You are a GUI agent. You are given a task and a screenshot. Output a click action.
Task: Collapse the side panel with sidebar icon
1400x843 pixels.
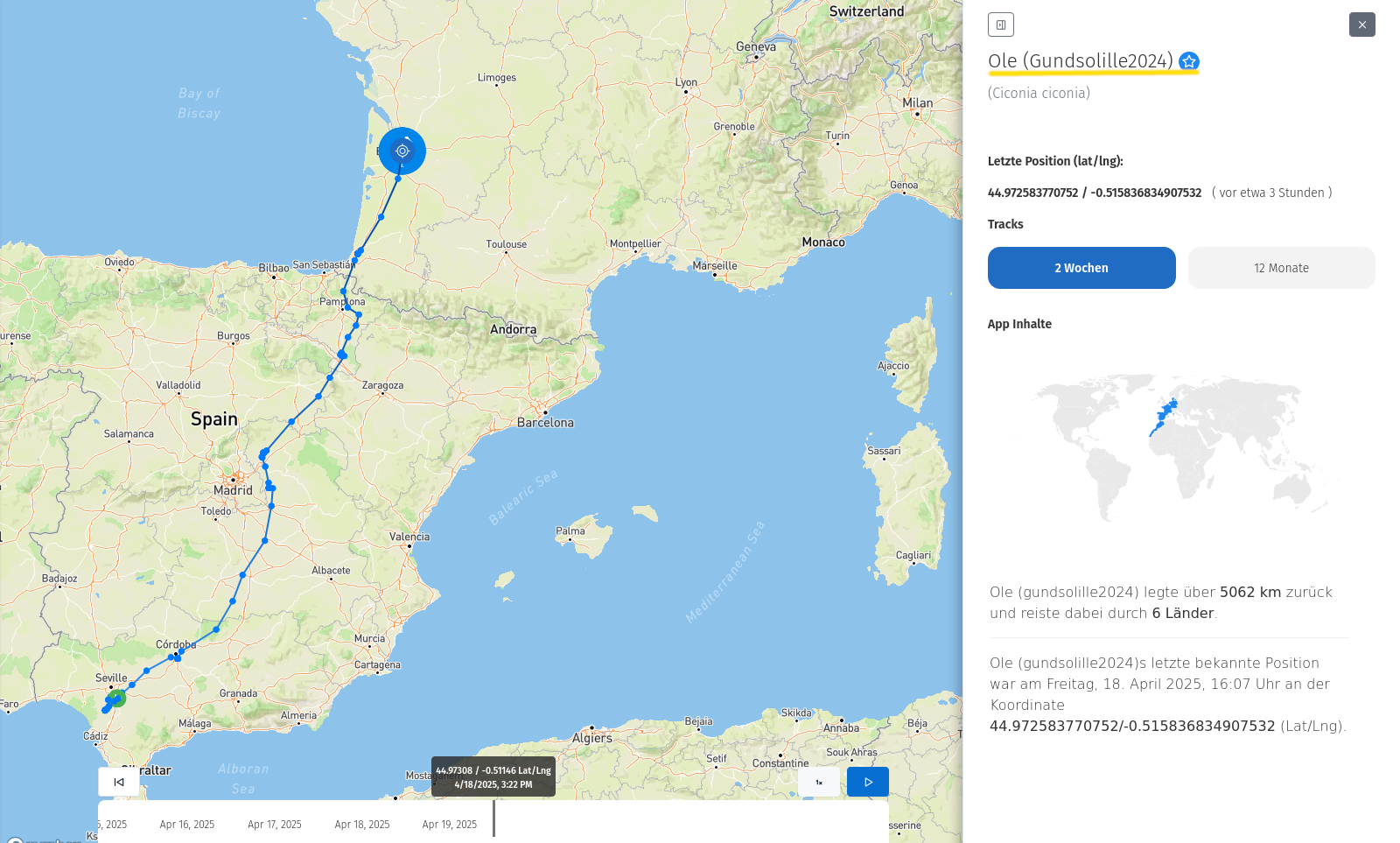[1000, 25]
